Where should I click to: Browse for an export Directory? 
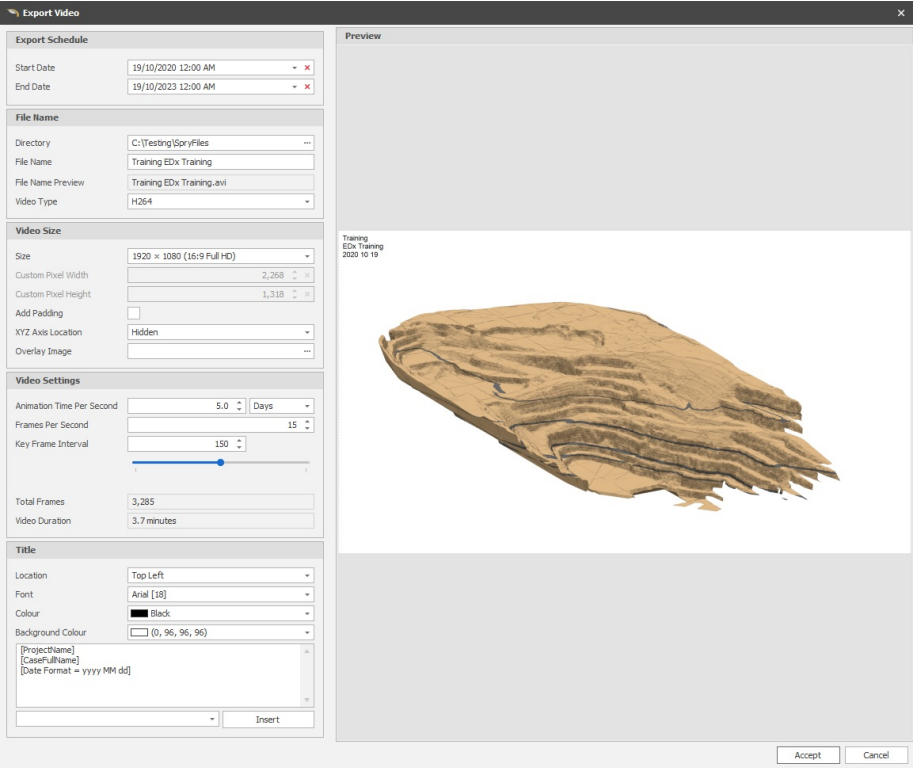pyautogui.click(x=305, y=142)
